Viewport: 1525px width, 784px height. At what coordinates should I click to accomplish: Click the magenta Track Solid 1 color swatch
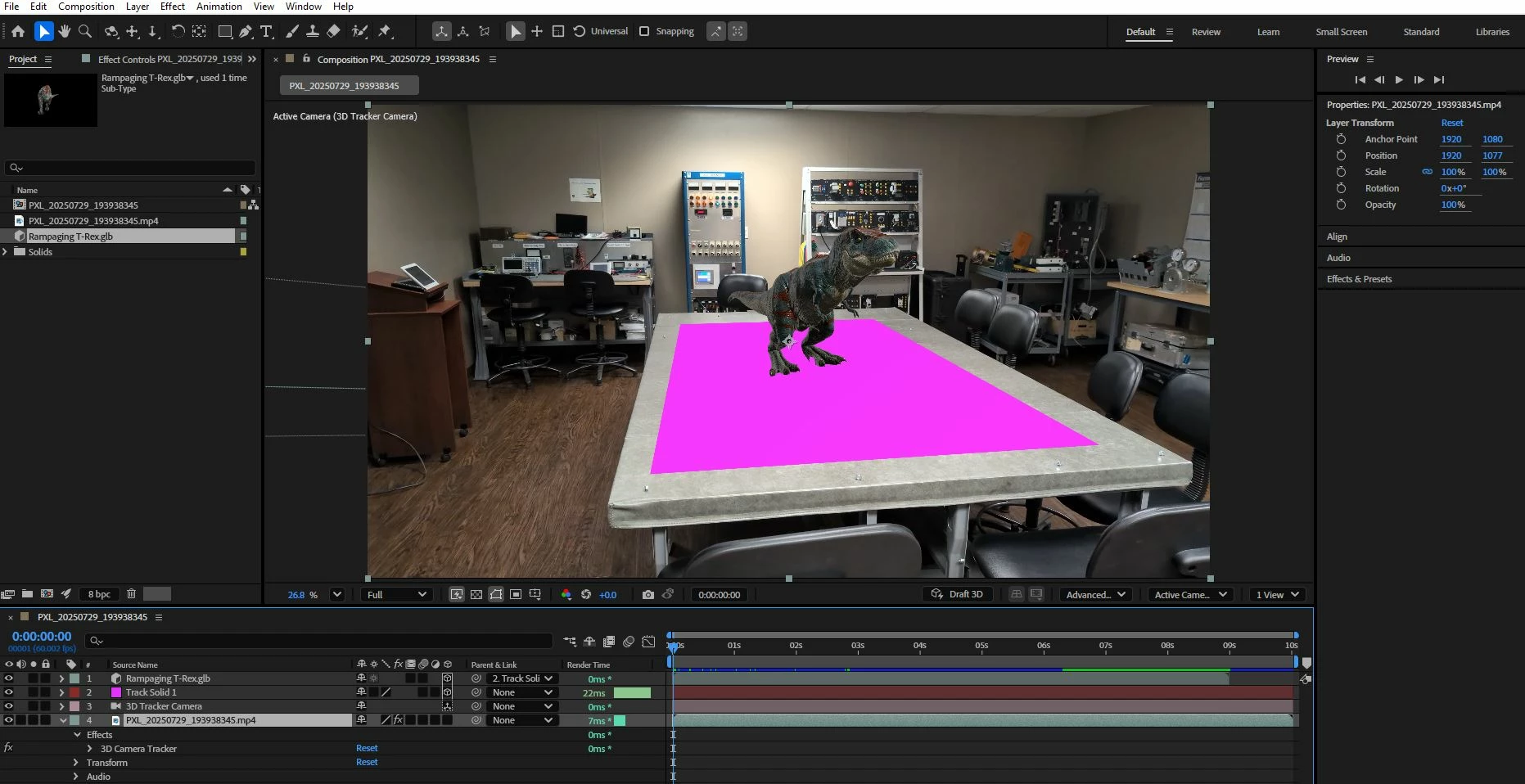(x=115, y=692)
